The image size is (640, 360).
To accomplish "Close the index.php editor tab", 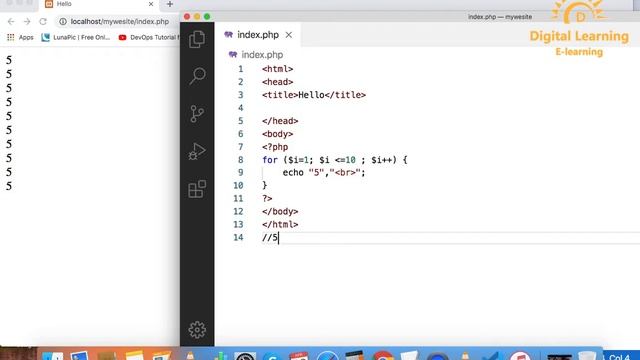I will point(289,35).
